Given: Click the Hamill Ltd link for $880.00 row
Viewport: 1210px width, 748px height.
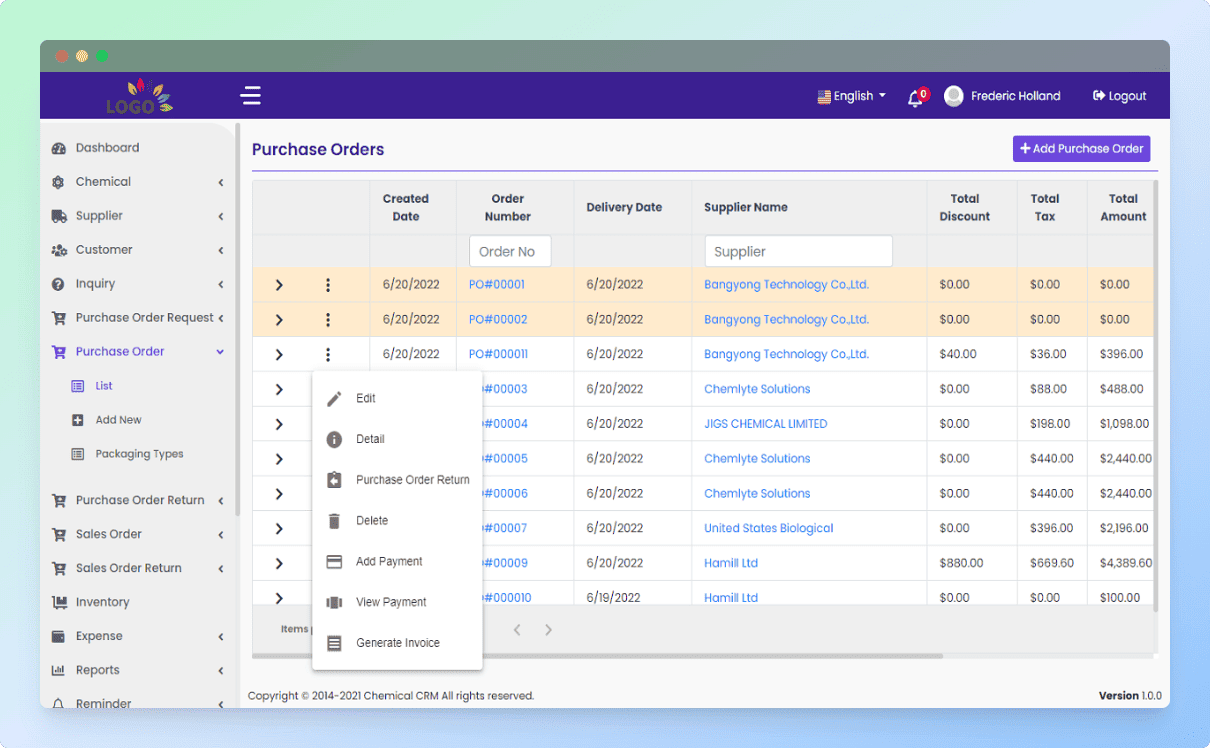Looking at the screenshot, I should click(x=731, y=563).
